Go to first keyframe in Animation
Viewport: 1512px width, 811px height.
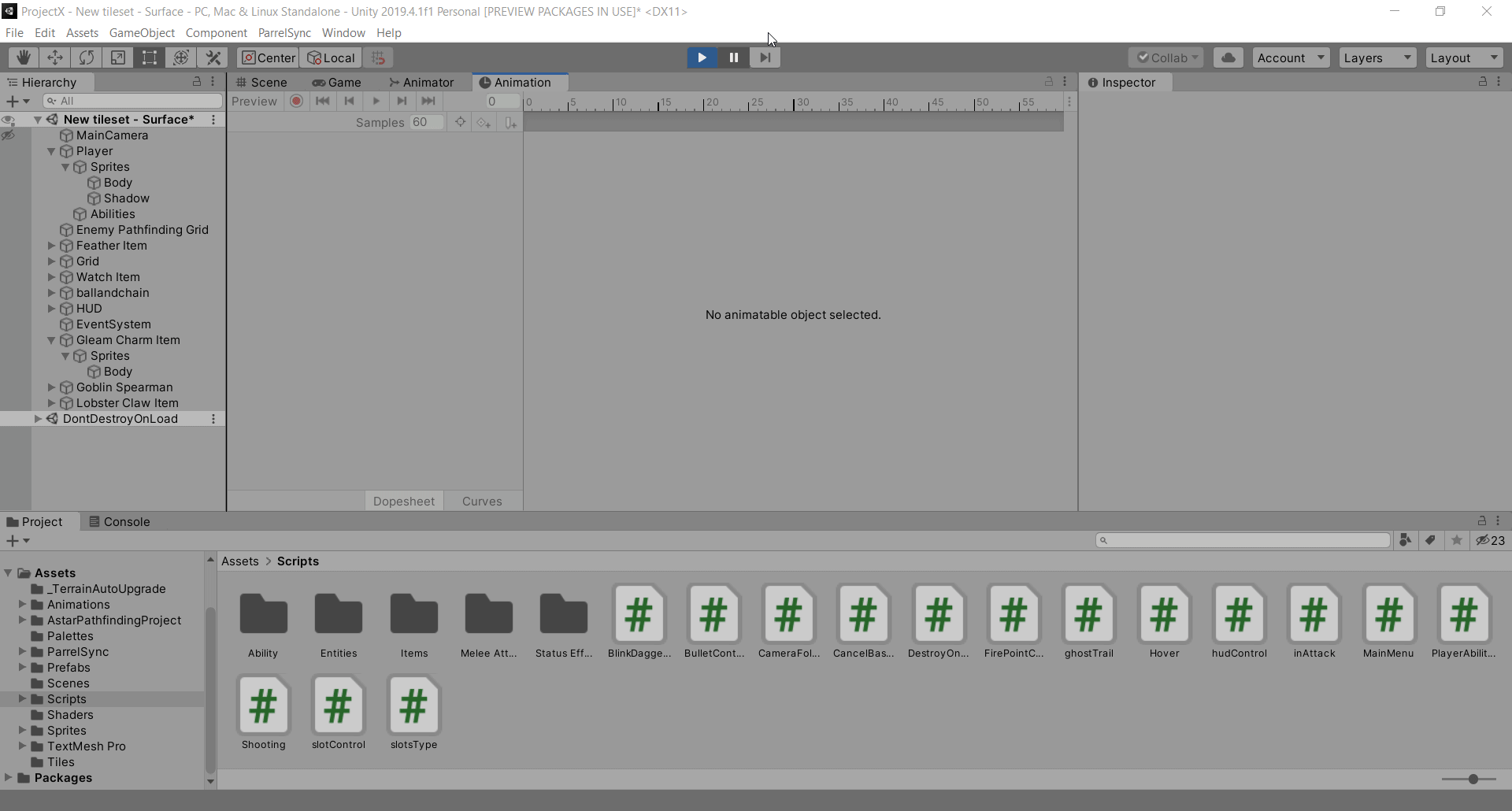(x=322, y=101)
